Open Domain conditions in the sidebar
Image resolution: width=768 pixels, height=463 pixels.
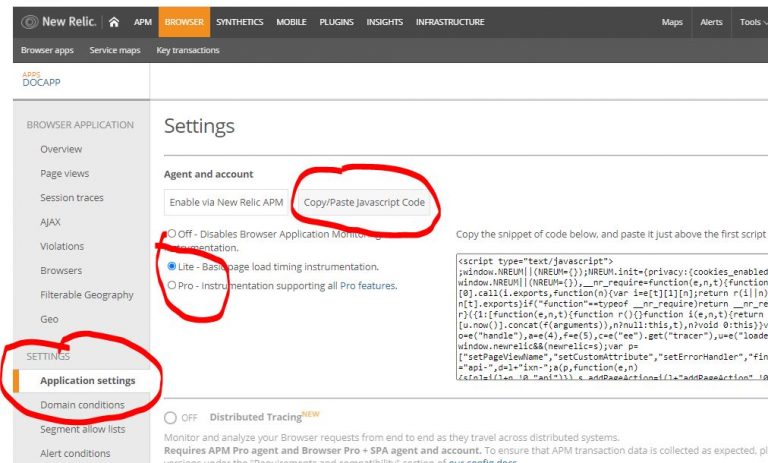coord(82,405)
